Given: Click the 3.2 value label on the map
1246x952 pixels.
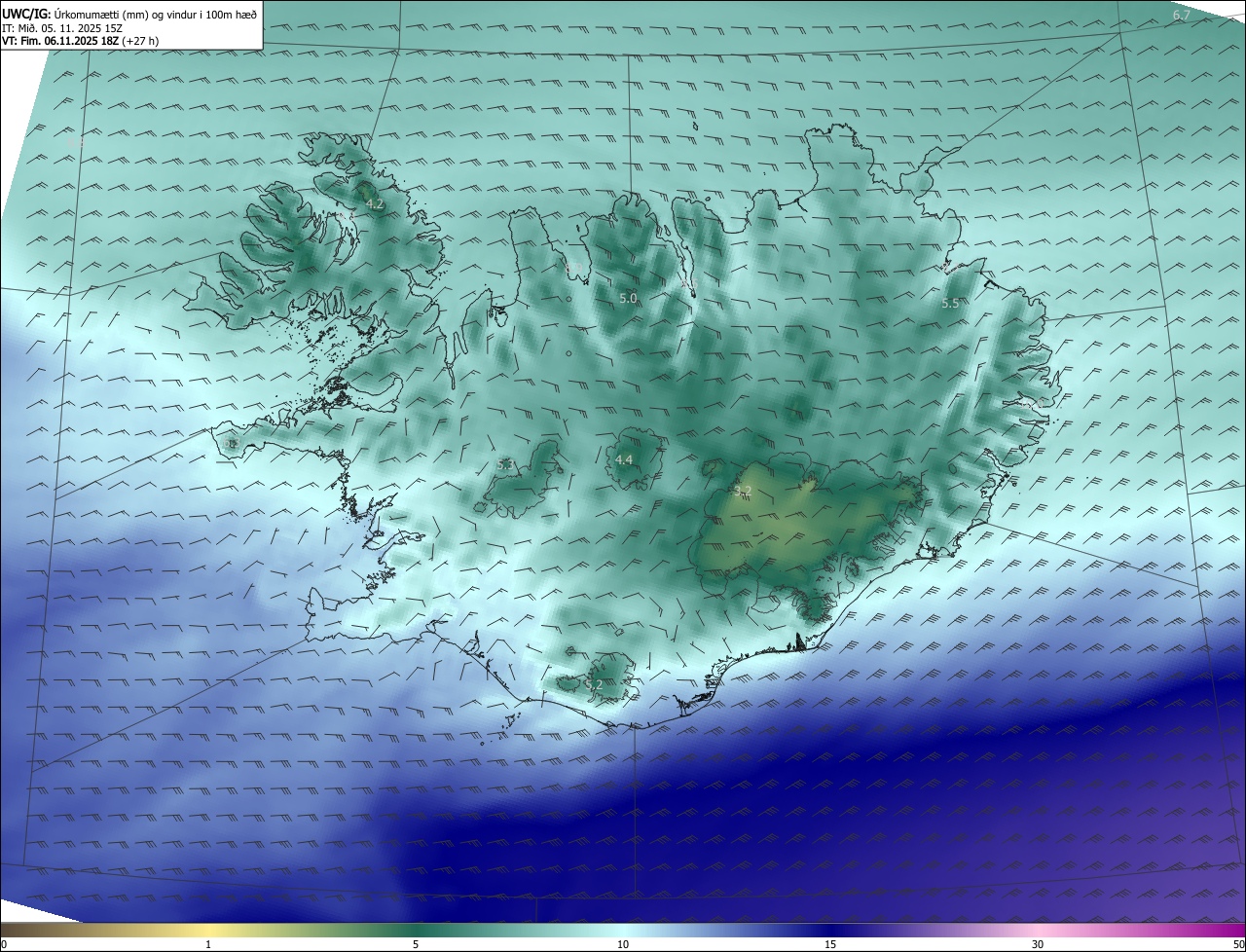Looking at the screenshot, I should pos(743,492).
